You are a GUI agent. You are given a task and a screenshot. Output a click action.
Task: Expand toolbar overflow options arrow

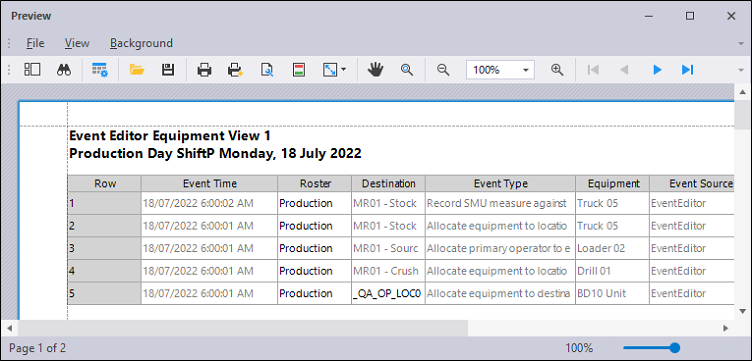click(740, 70)
